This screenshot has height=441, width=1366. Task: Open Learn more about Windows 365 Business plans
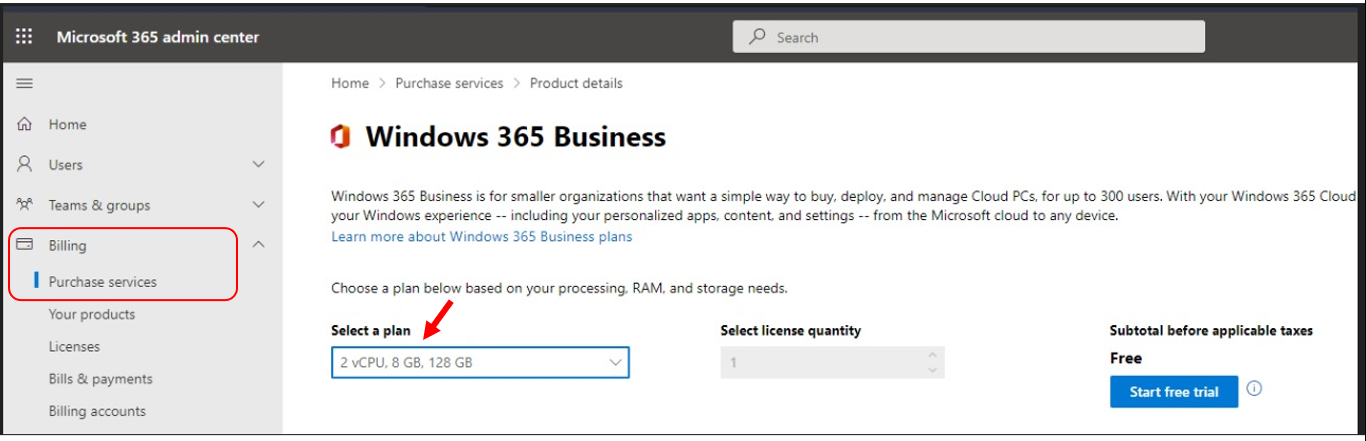[482, 237]
